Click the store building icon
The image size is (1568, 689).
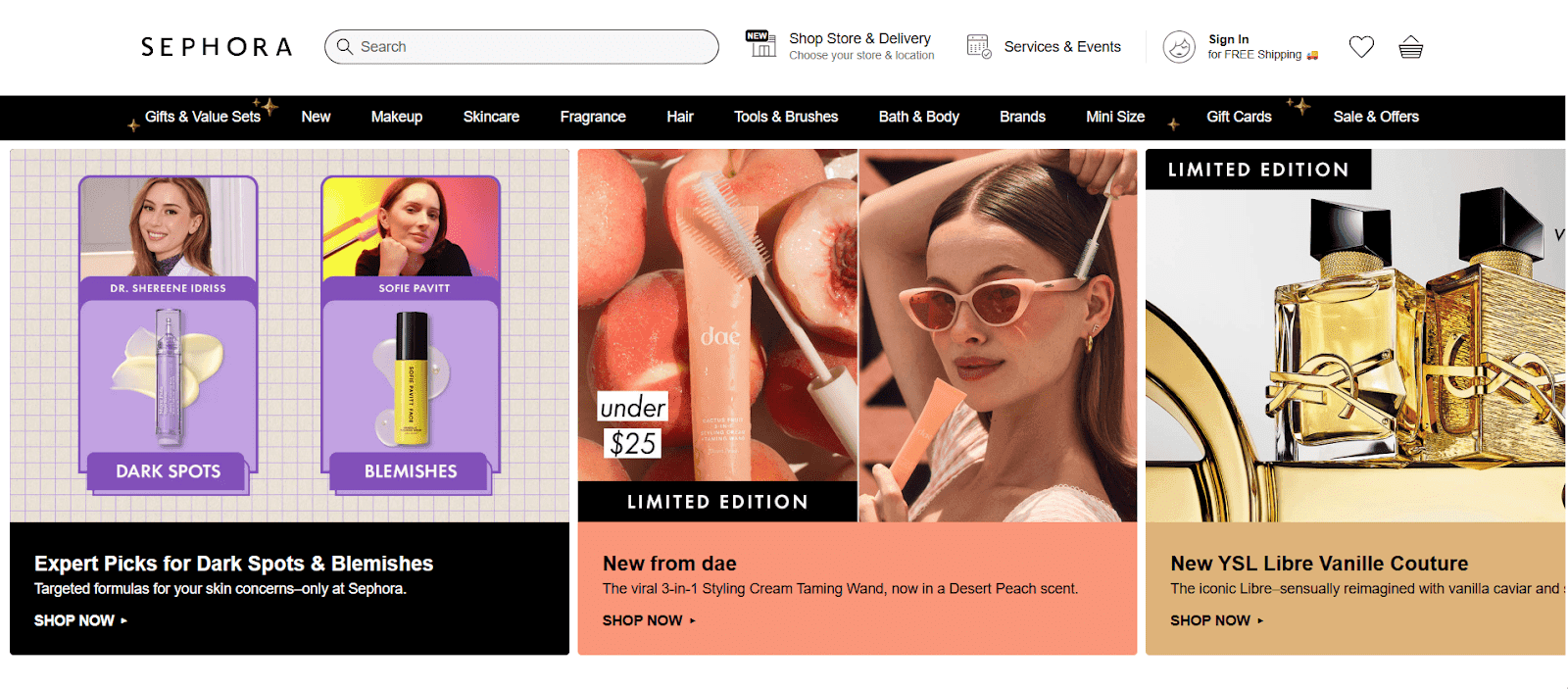760,44
